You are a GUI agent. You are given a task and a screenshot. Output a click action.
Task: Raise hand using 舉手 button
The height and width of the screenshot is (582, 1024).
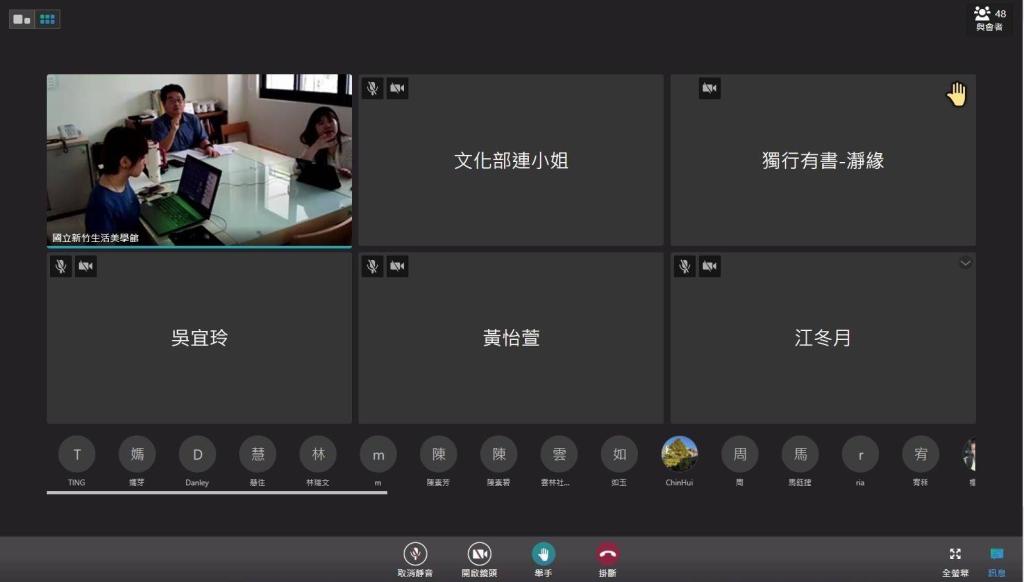[x=543, y=554]
